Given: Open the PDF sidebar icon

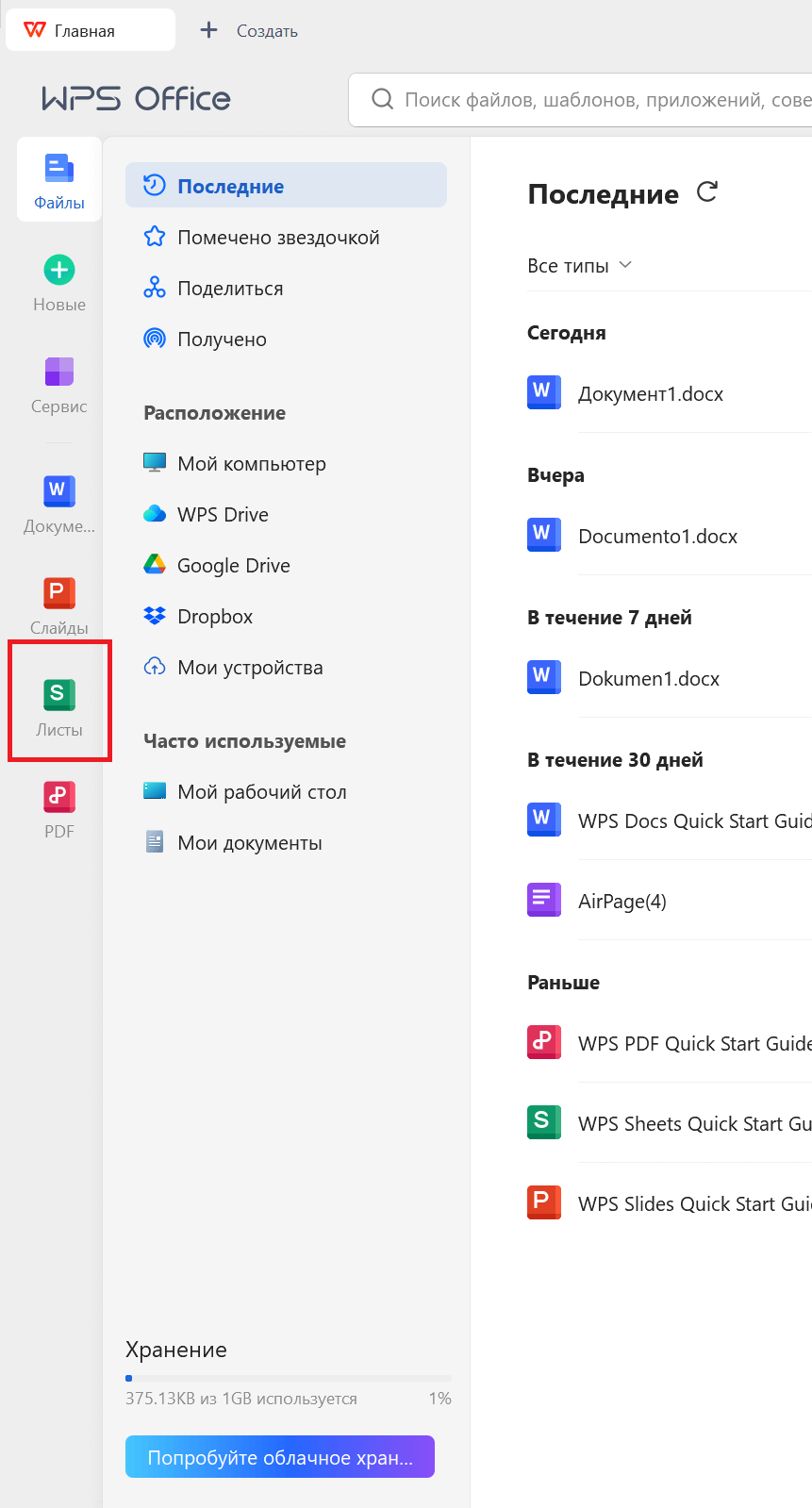Looking at the screenshot, I should point(59,797).
